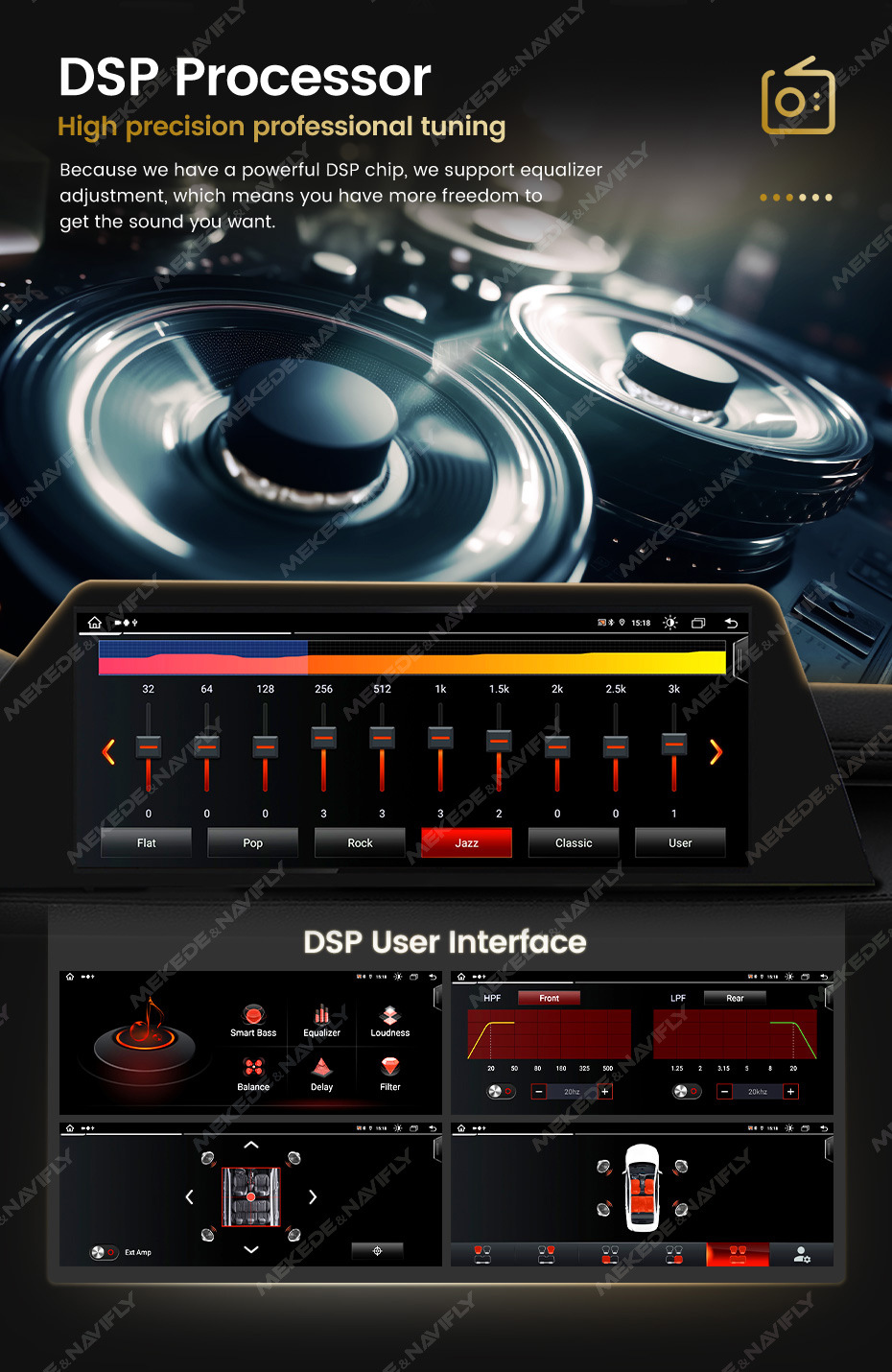Open the Smart Bass icon
The height and width of the screenshot is (1372, 892).
tap(253, 1015)
